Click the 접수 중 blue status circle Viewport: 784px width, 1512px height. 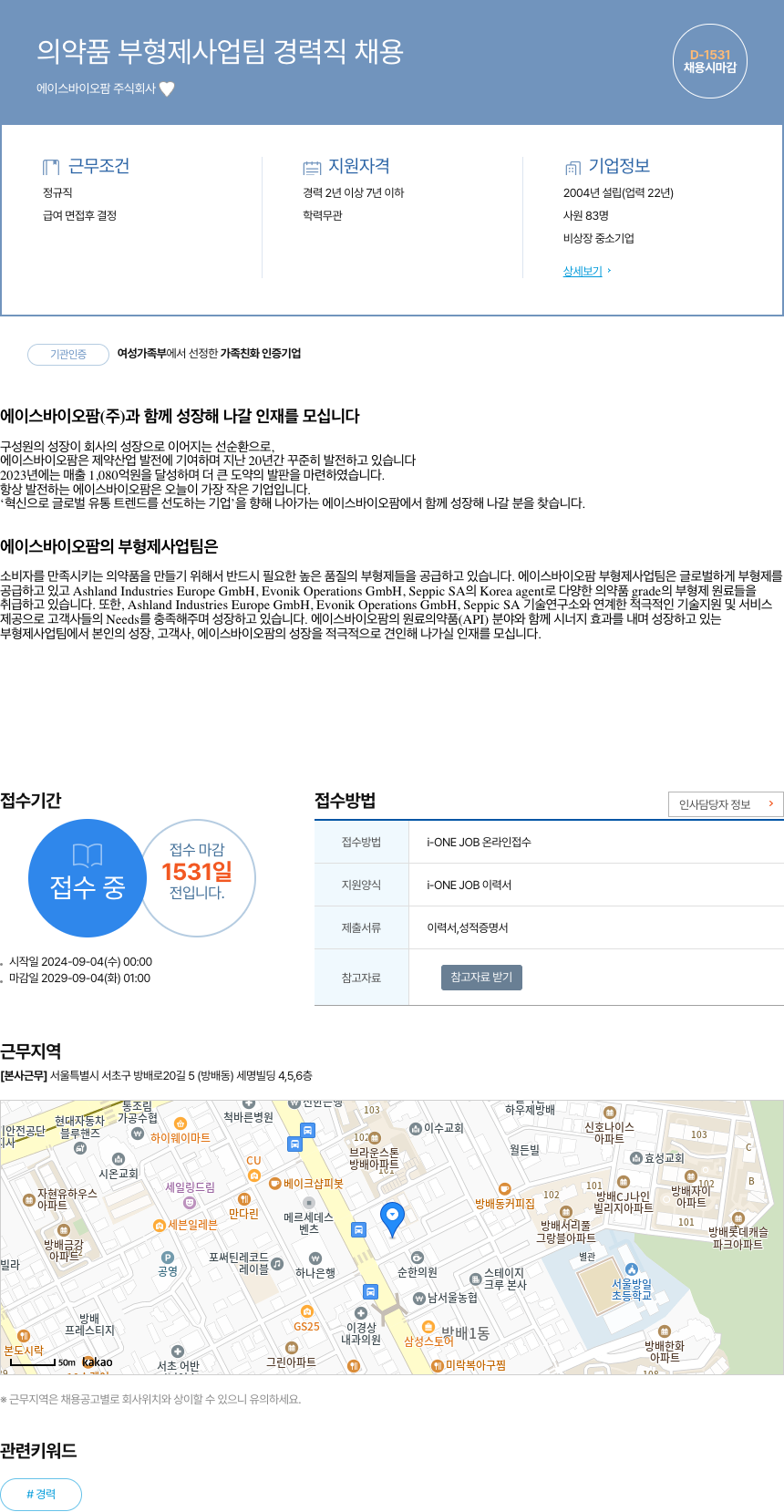click(88, 878)
